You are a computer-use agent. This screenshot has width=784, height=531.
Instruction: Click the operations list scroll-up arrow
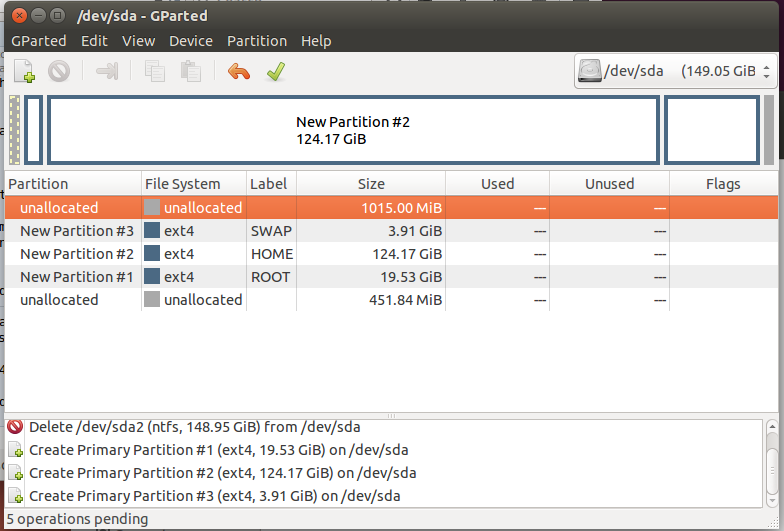(x=772, y=427)
